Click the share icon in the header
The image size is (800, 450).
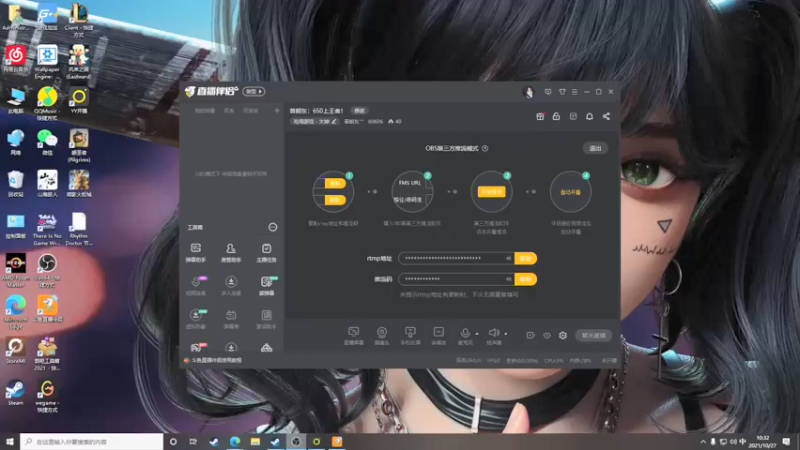(x=606, y=116)
